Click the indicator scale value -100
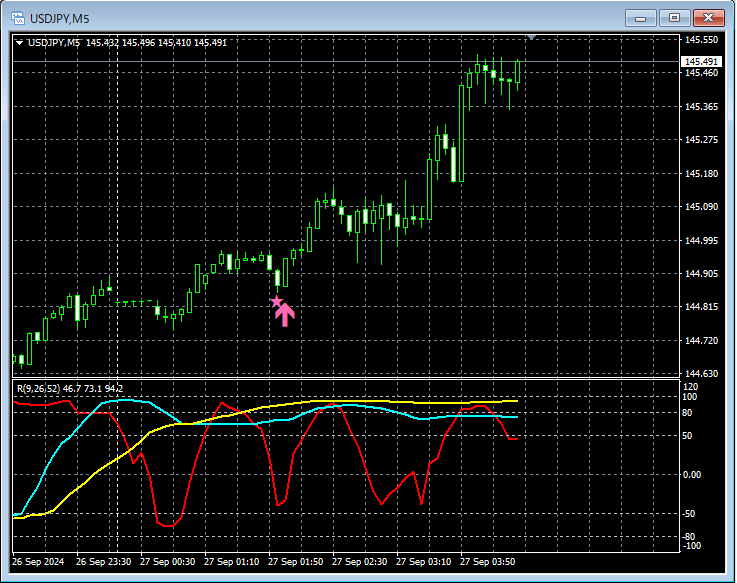This screenshot has height=583, width=737. tap(691, 545)
